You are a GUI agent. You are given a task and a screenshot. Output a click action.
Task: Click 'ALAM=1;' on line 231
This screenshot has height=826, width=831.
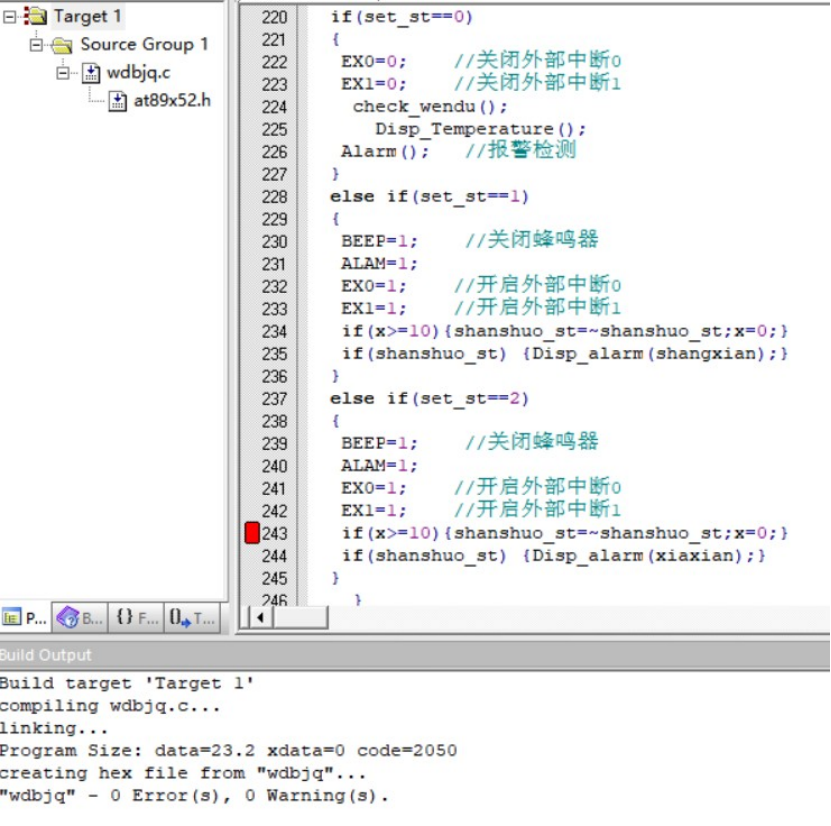point(379,263)
